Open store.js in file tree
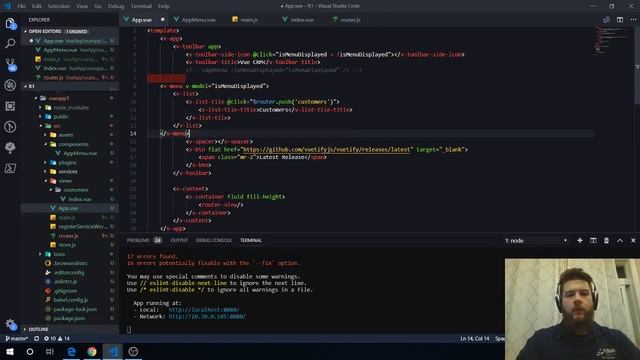The width and height of the screenshot is (640, 360). pos(67,245)
